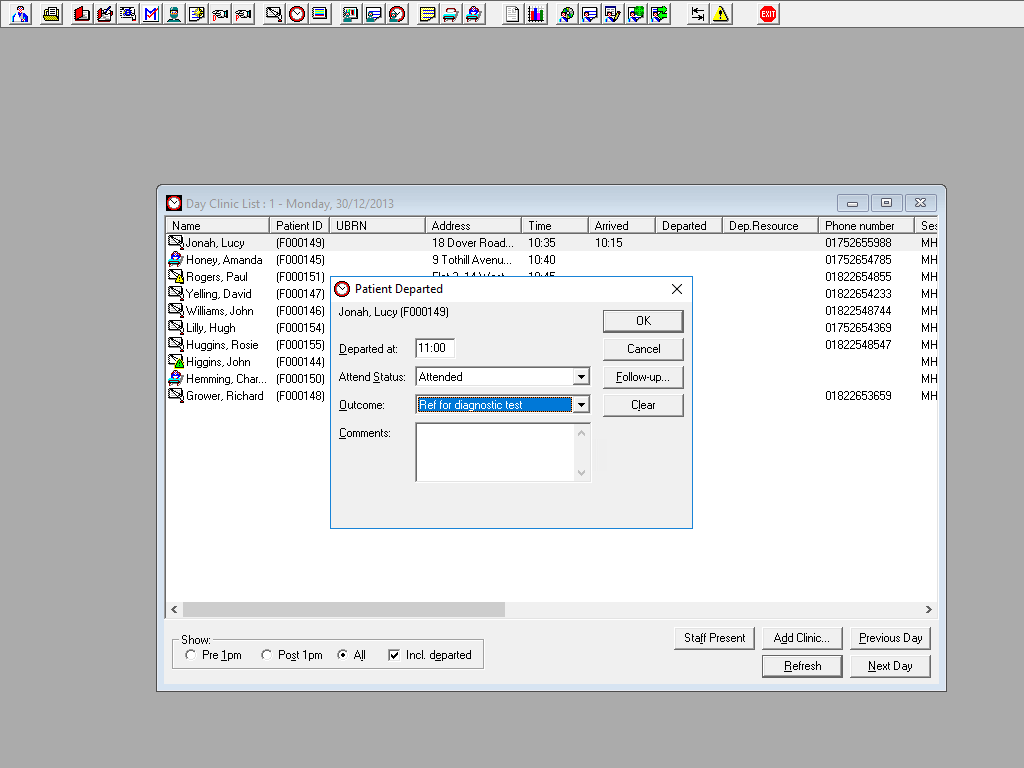Click the scroll left arrow of clinic list
The image size is (1024, 768).
pos(174,609)
